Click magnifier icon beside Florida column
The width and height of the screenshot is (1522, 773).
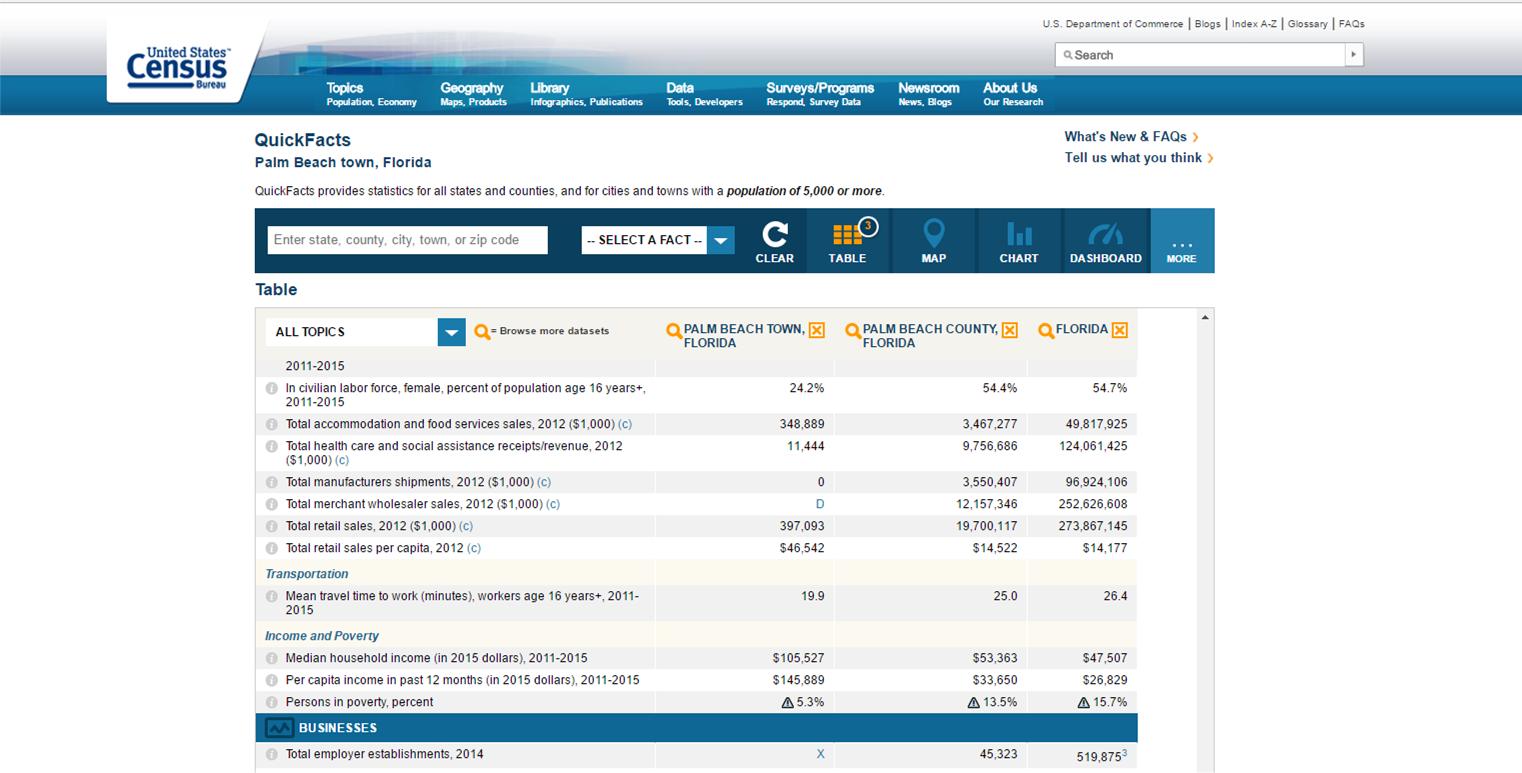click(1046, 331)
